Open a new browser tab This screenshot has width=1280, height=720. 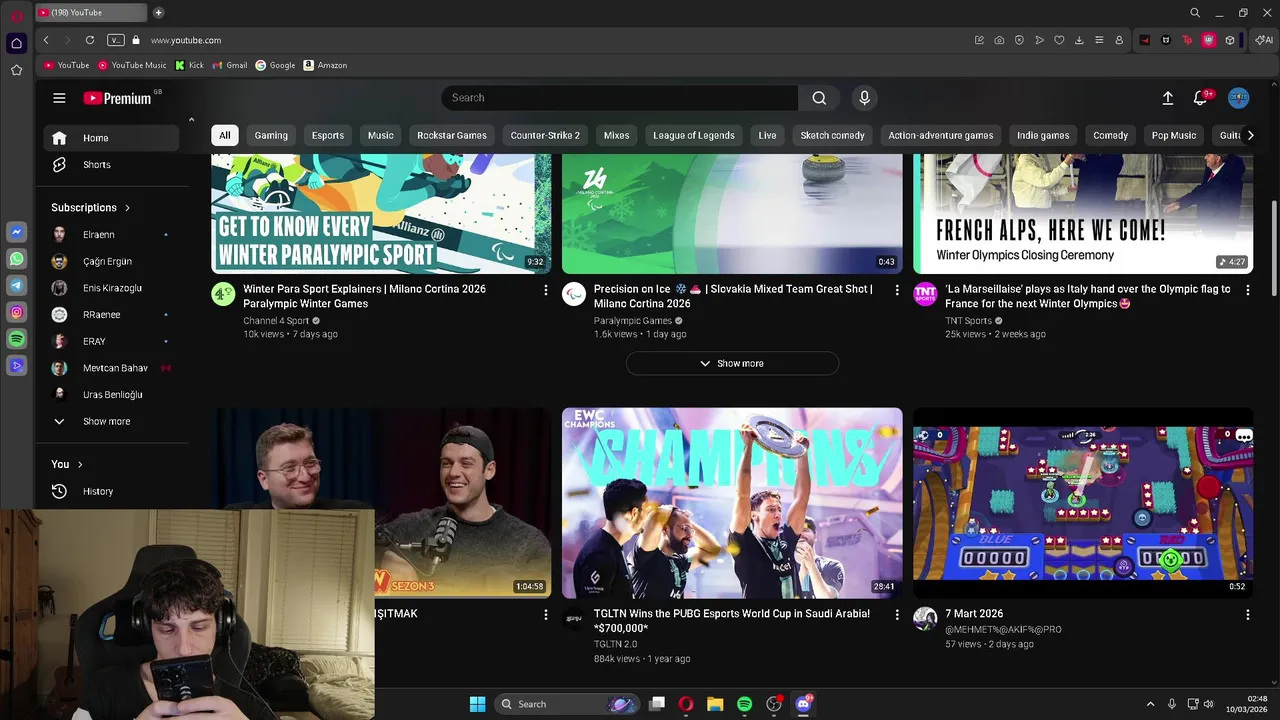click(158, 13)
